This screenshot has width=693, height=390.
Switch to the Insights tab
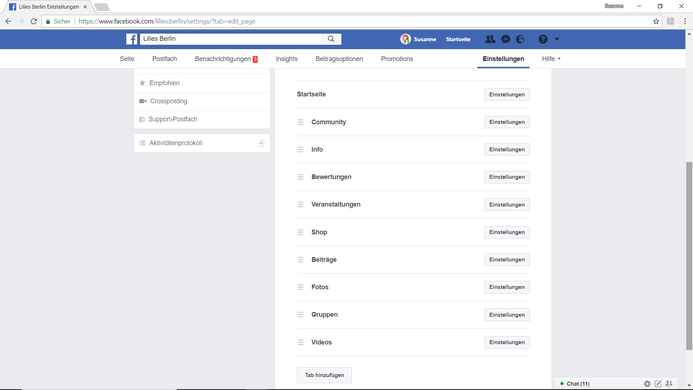point(286,59)
